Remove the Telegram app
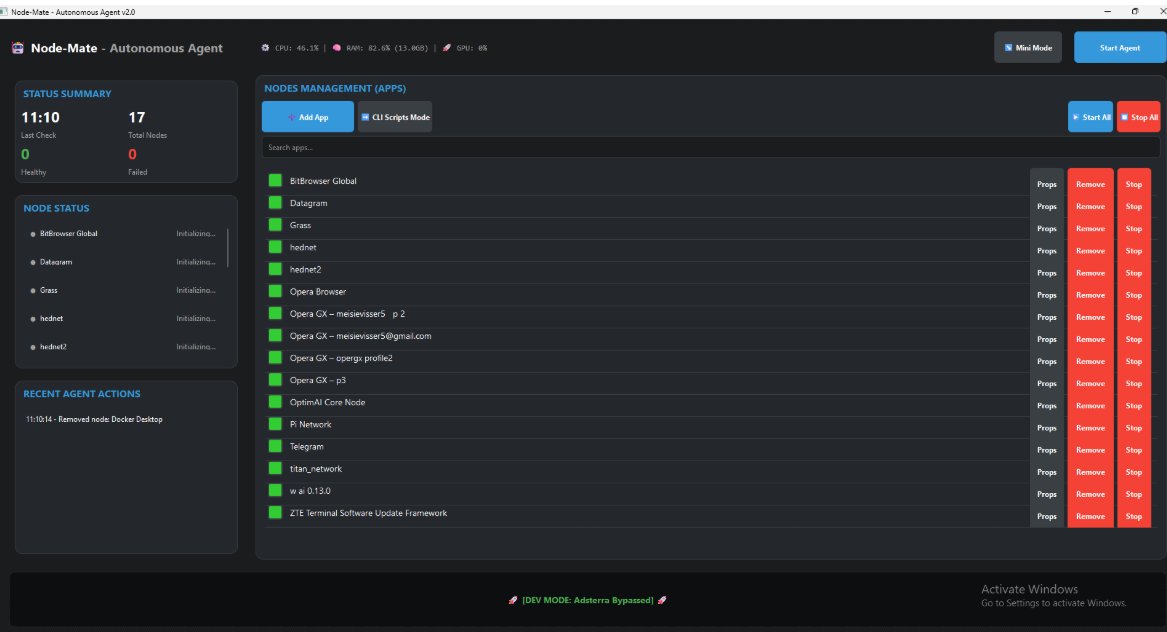The height and width of the screenshot is (632, 1167). pyautogui.click(x=1090, y=450)
